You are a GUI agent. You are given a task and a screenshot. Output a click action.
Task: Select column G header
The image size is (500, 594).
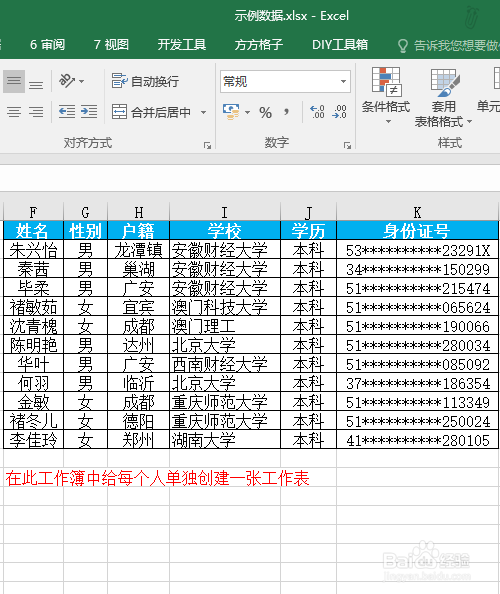[x=85, y=212]
